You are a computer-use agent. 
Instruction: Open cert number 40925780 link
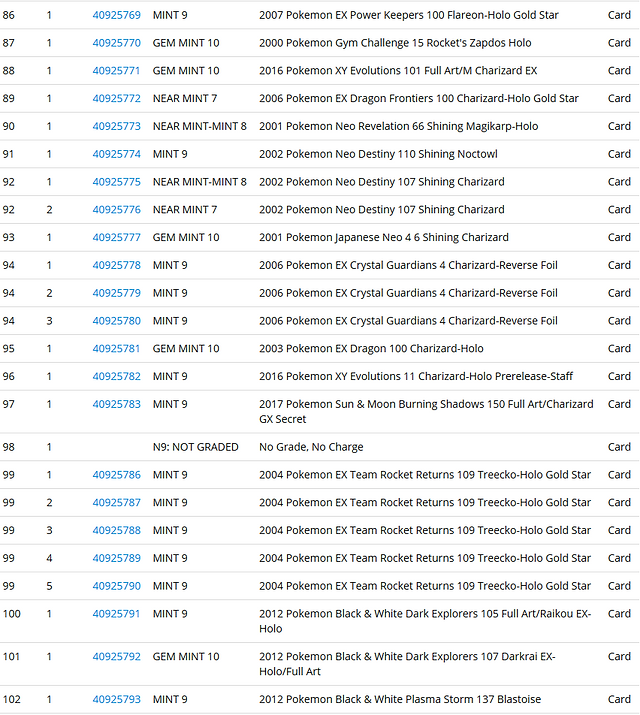116,321
